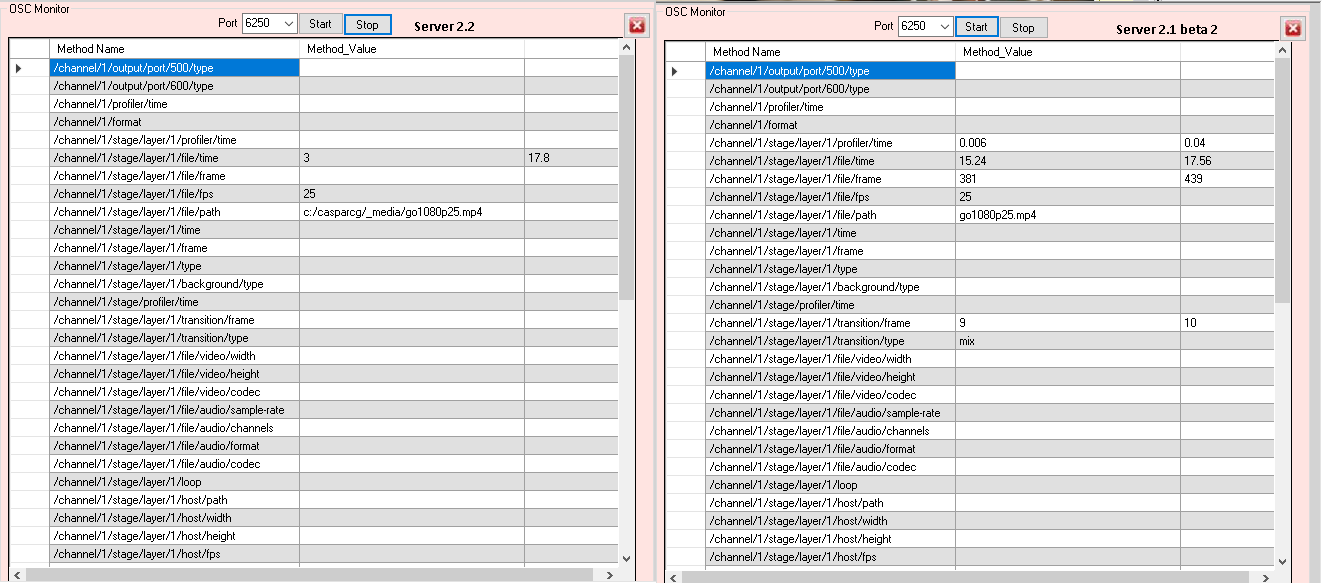Close the Server 2.1 beta 2 panel
Image resolution: width=1338 pixels, height=583 pixels.
1293,29
